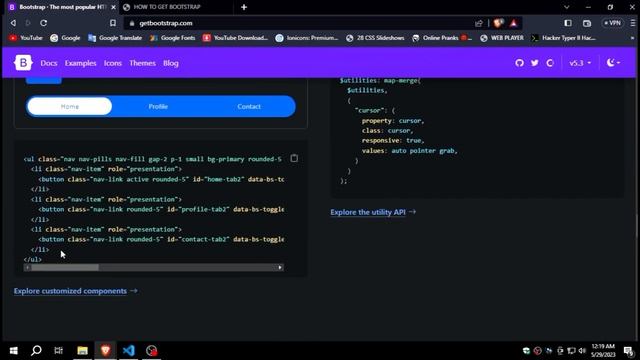The width and height of the screenshot is (640, 360).
Task: Show more bookmarks overflow arrow
Action: [x=632, y=38]
